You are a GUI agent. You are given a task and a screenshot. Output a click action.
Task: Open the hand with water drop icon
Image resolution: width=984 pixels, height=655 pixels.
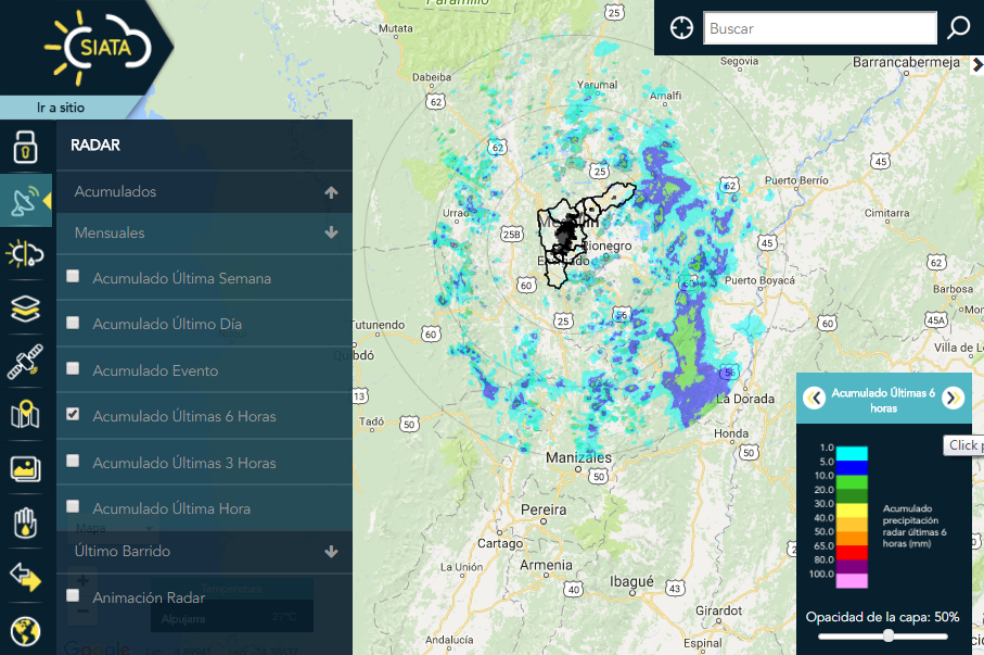(25, 523)
